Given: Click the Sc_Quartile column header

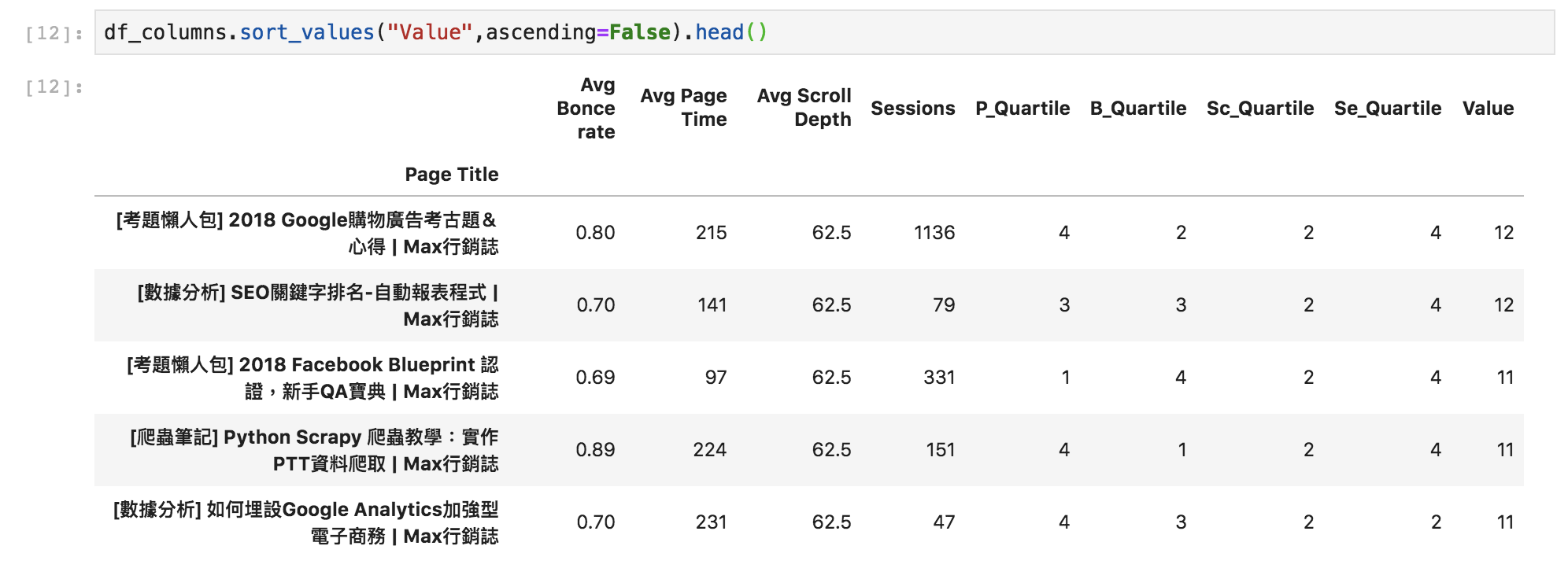Looking at the screenshot, I should (x=1260, y=109).
